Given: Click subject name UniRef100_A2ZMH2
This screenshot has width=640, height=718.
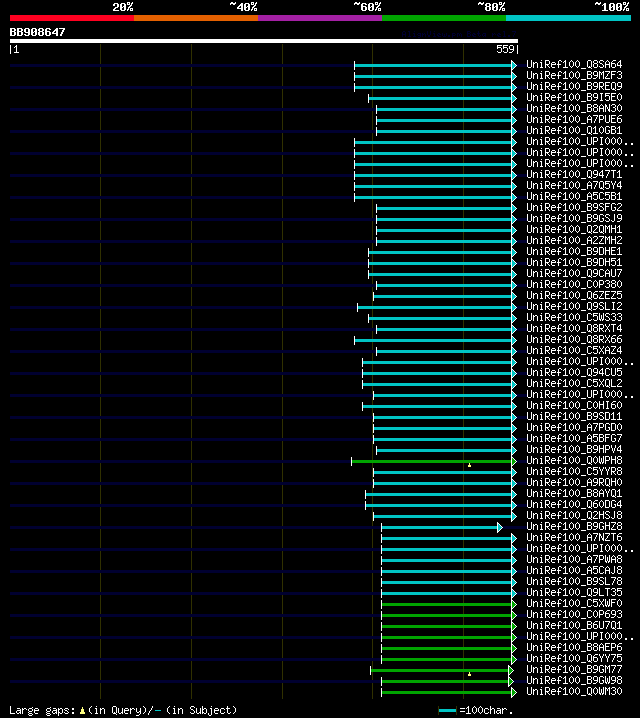Looking at the screenshot, I should (574, 240).
